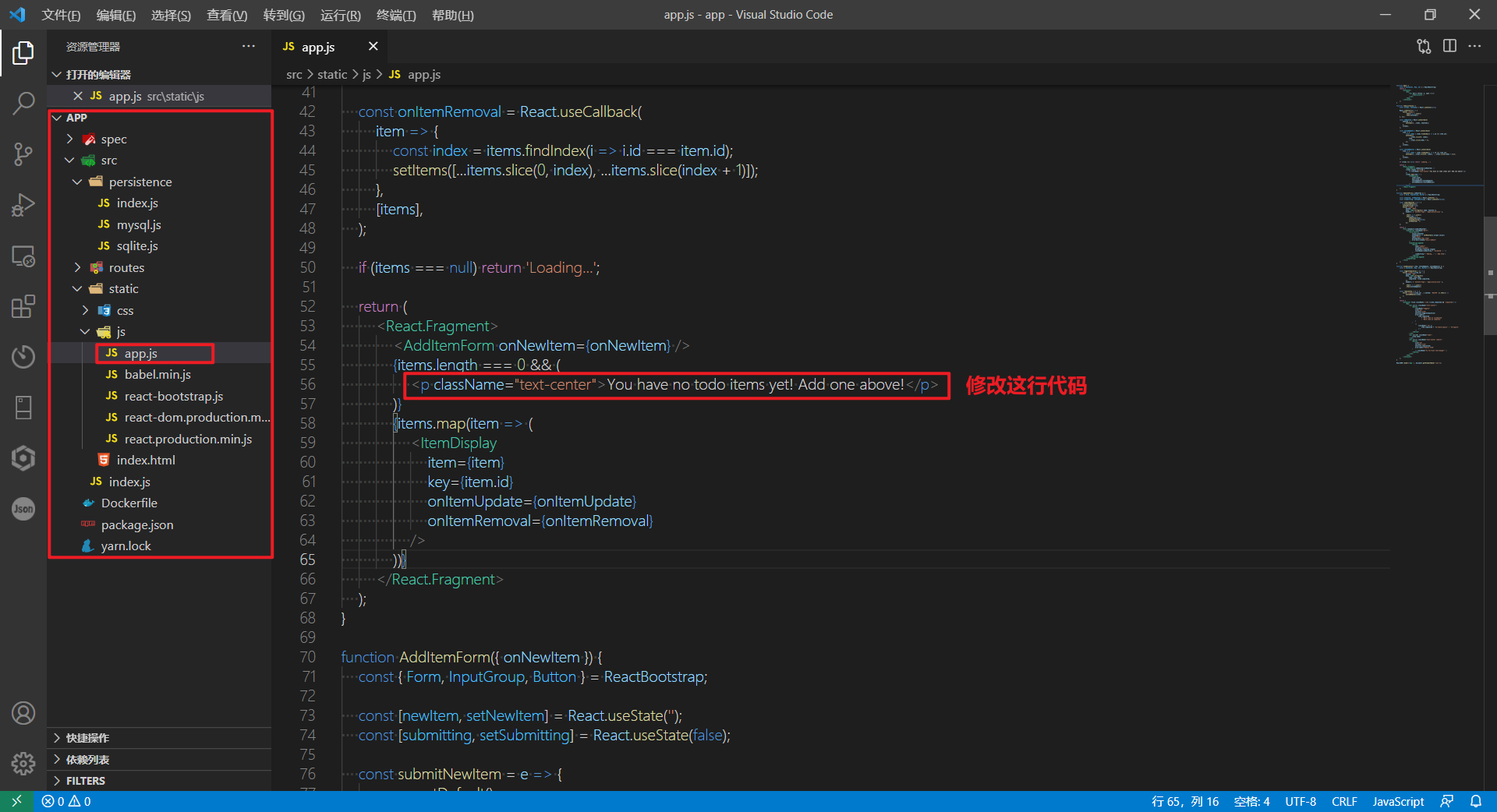
Task: Open the Source Control view
Action: pos(23,154)
